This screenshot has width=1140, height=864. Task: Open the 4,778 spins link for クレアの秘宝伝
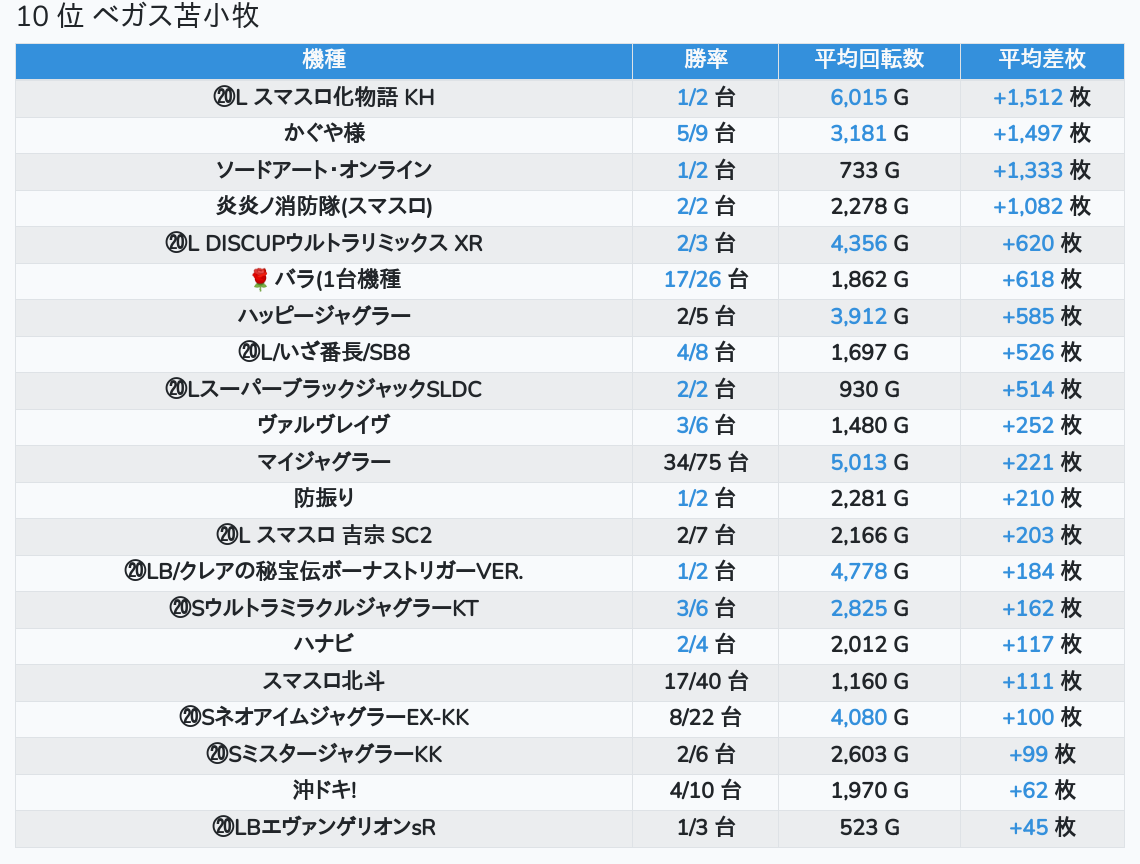point(858,571)
